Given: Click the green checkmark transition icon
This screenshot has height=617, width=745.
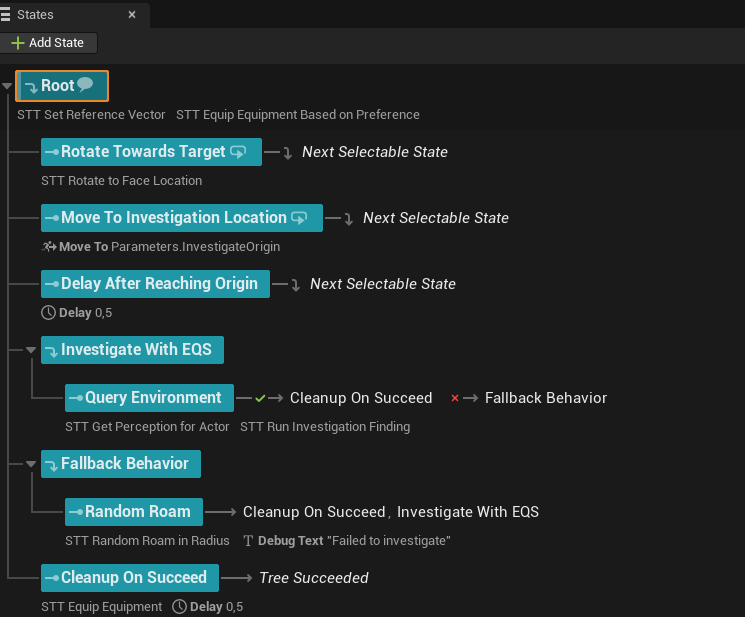Looking at the screenshot, I should pos(260,398).
